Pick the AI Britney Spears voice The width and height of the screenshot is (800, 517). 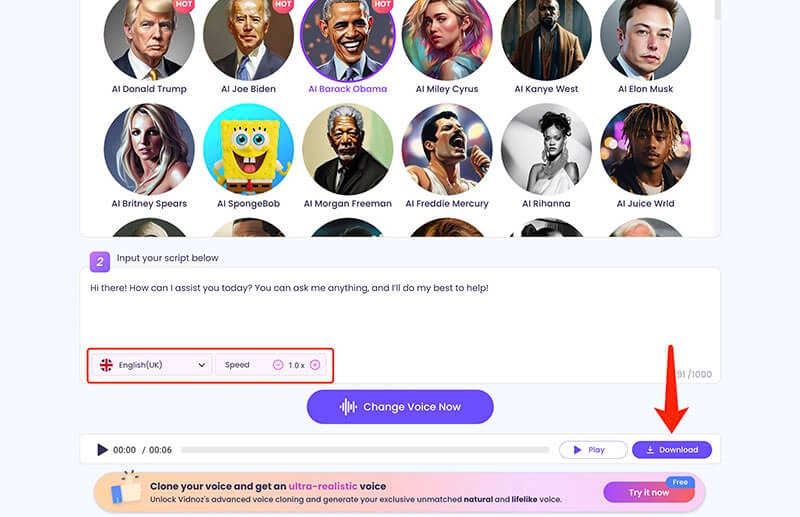pyautogui.click(x=149, y=149)
